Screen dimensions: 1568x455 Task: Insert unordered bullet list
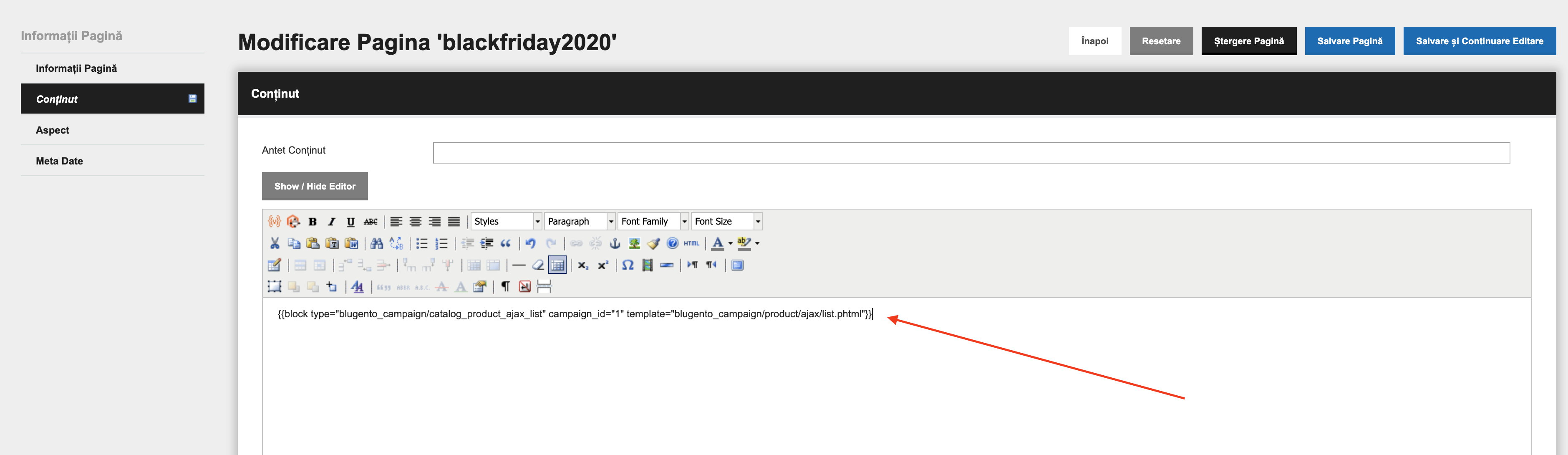click(422, 243)
